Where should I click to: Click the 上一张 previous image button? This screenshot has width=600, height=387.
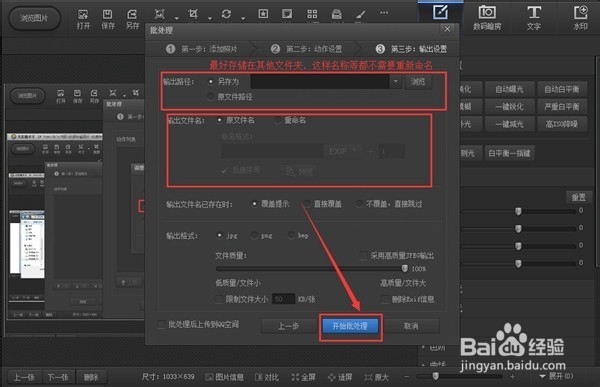pyautogui.click(x=24, y=377)
